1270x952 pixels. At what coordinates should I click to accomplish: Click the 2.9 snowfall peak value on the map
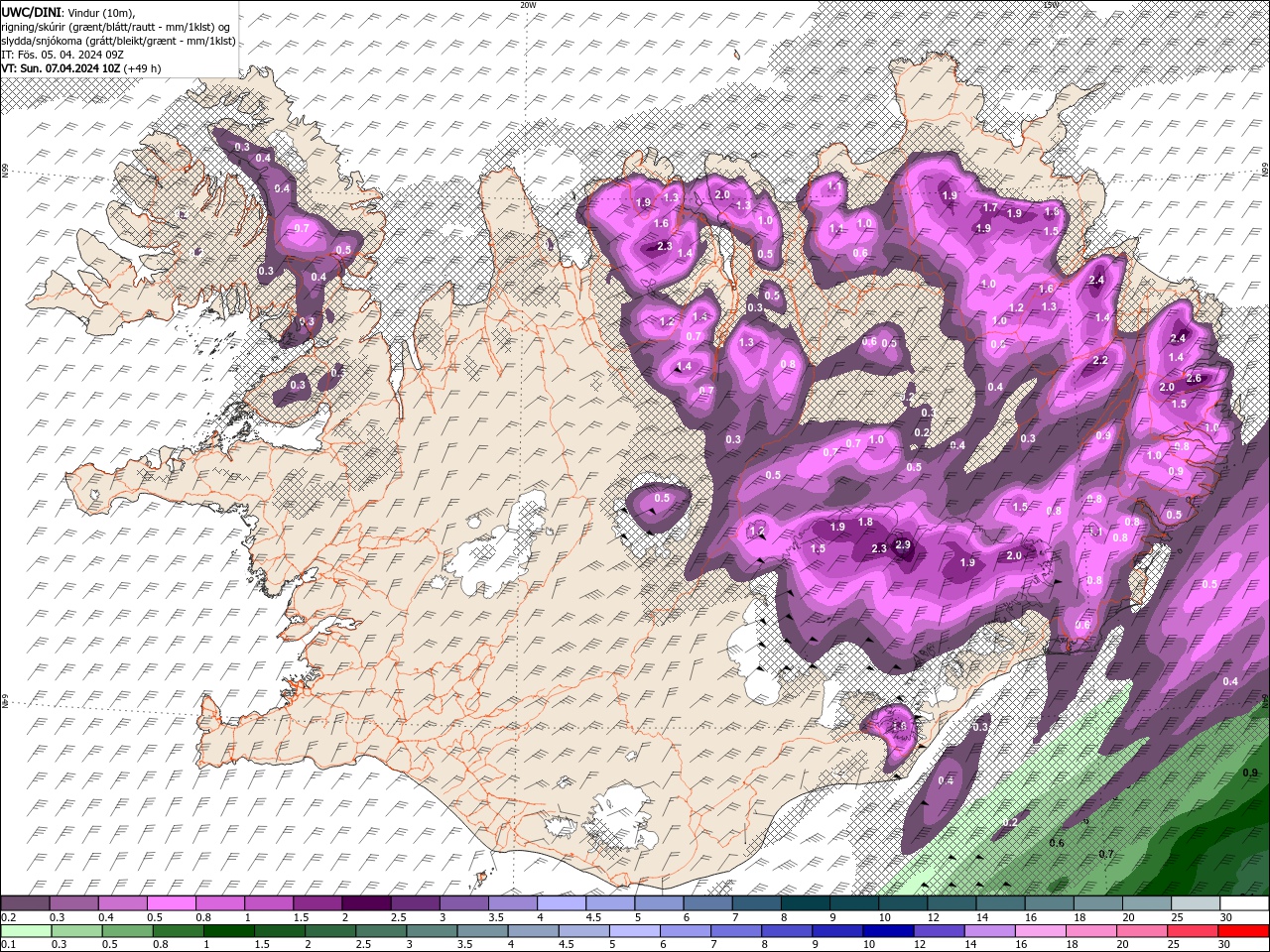(903, 545)
